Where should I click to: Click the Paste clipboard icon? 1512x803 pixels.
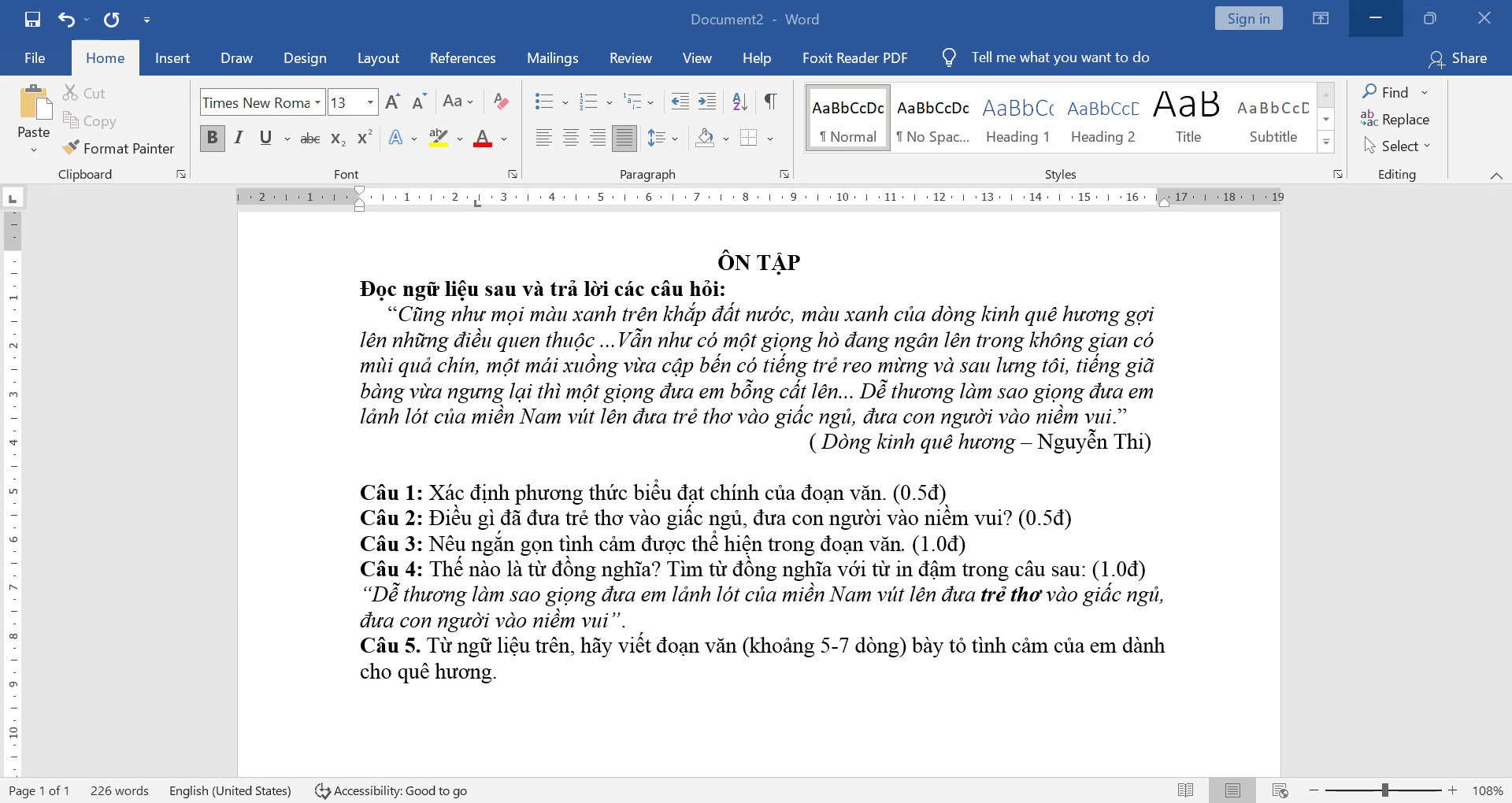34,102
